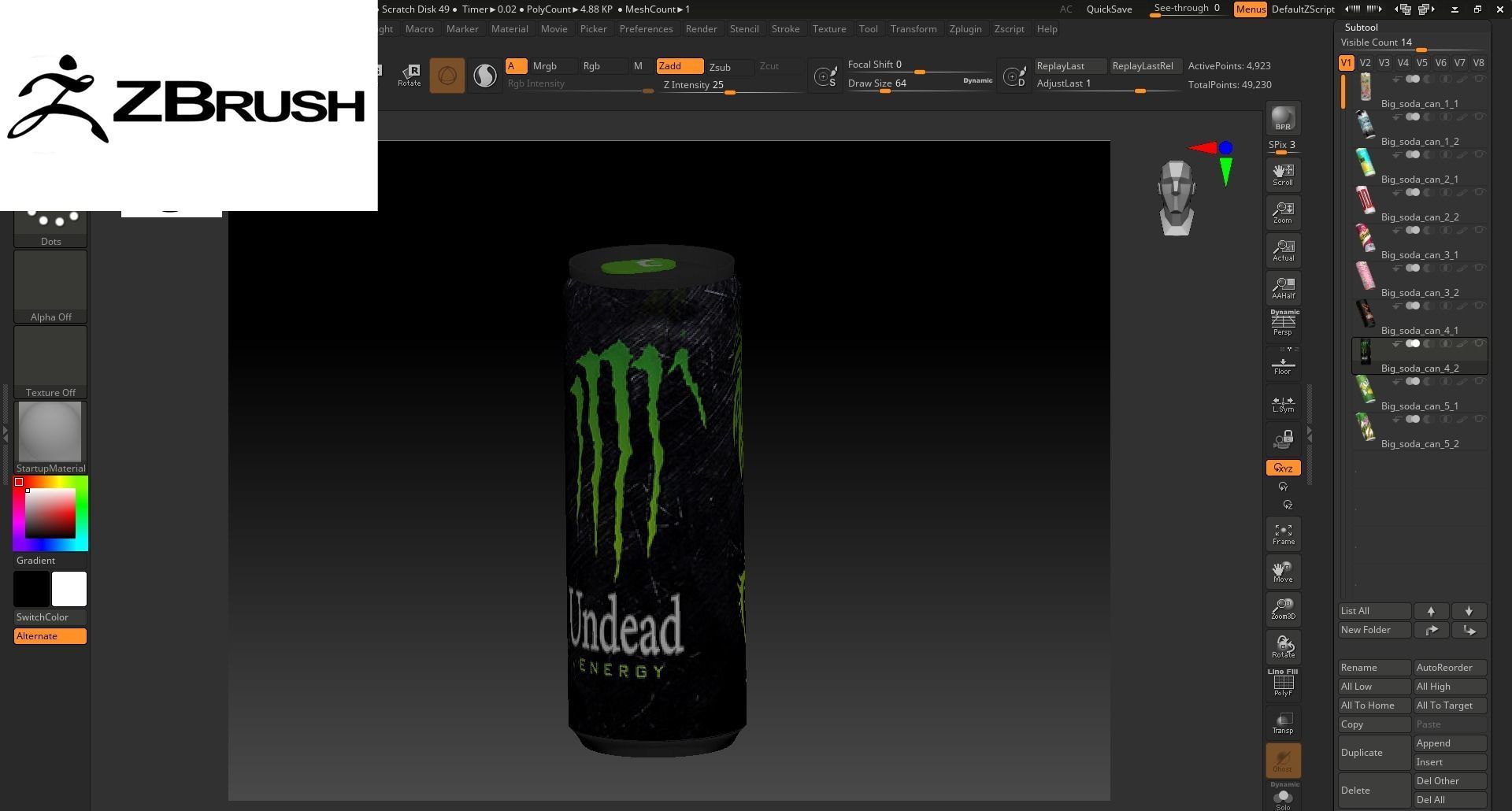Enable the Zsub mode
Screen dimensions: 1512x811
[x=729, y=67]
